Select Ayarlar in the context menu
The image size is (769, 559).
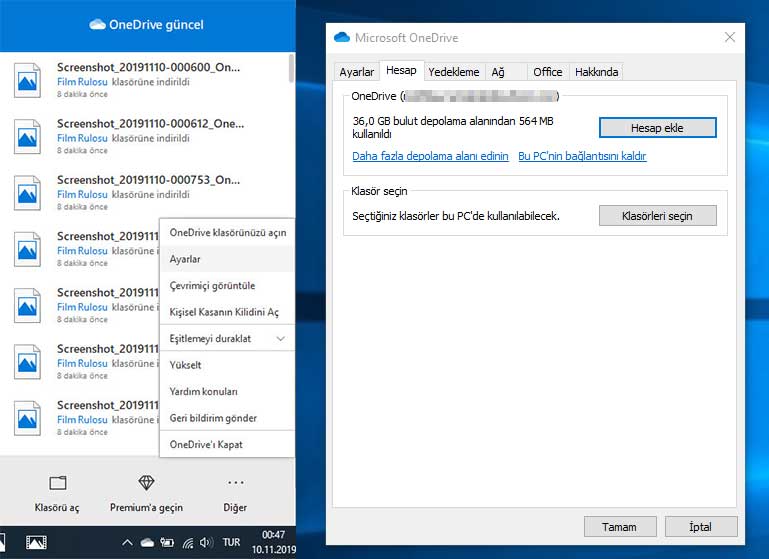(x=228, y=259)
